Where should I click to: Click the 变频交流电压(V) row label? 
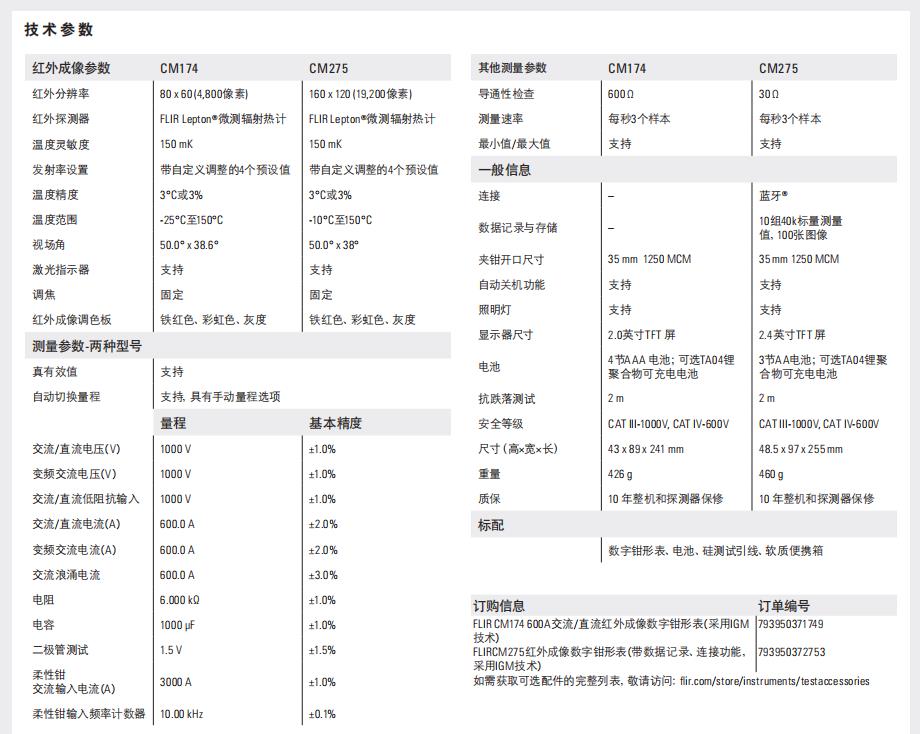75,474
